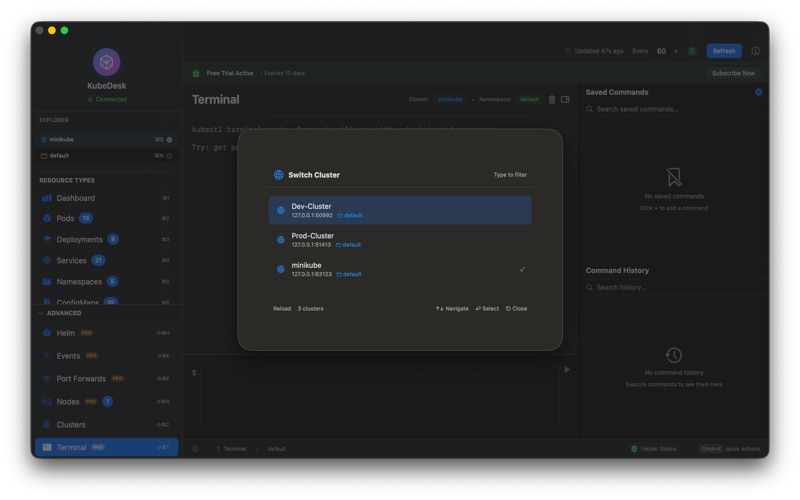Click the 3 clusters count text
Screen dimensions: 800x500
(310, 309)
